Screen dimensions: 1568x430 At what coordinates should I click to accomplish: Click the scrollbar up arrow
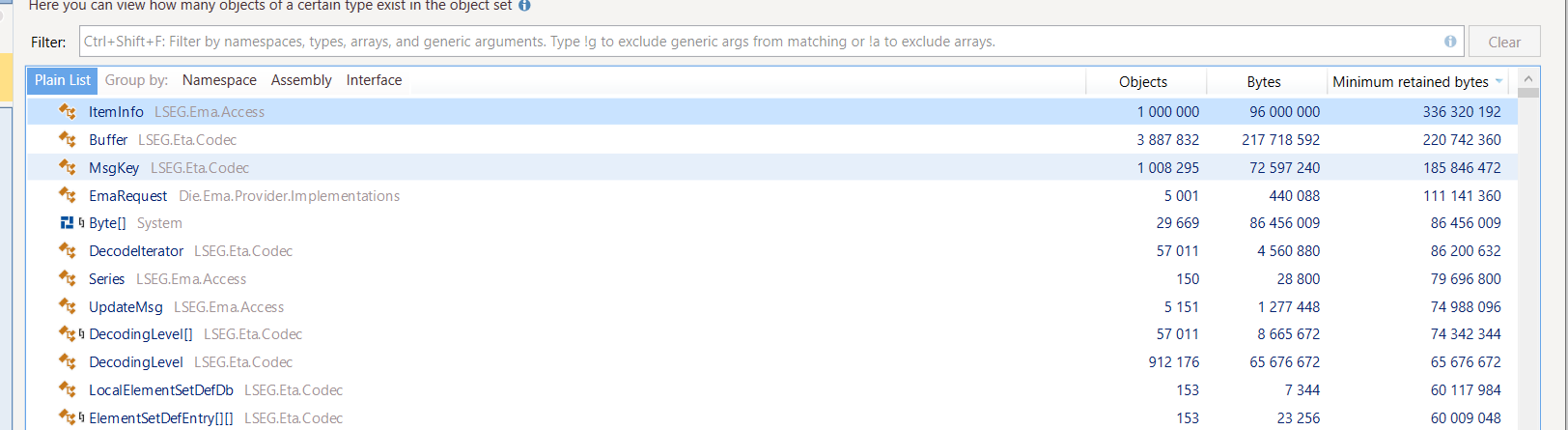[1527, 78]
